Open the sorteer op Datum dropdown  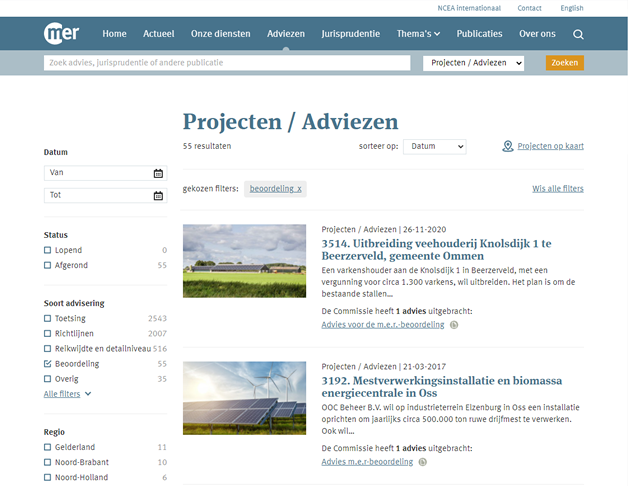point(435,147)
